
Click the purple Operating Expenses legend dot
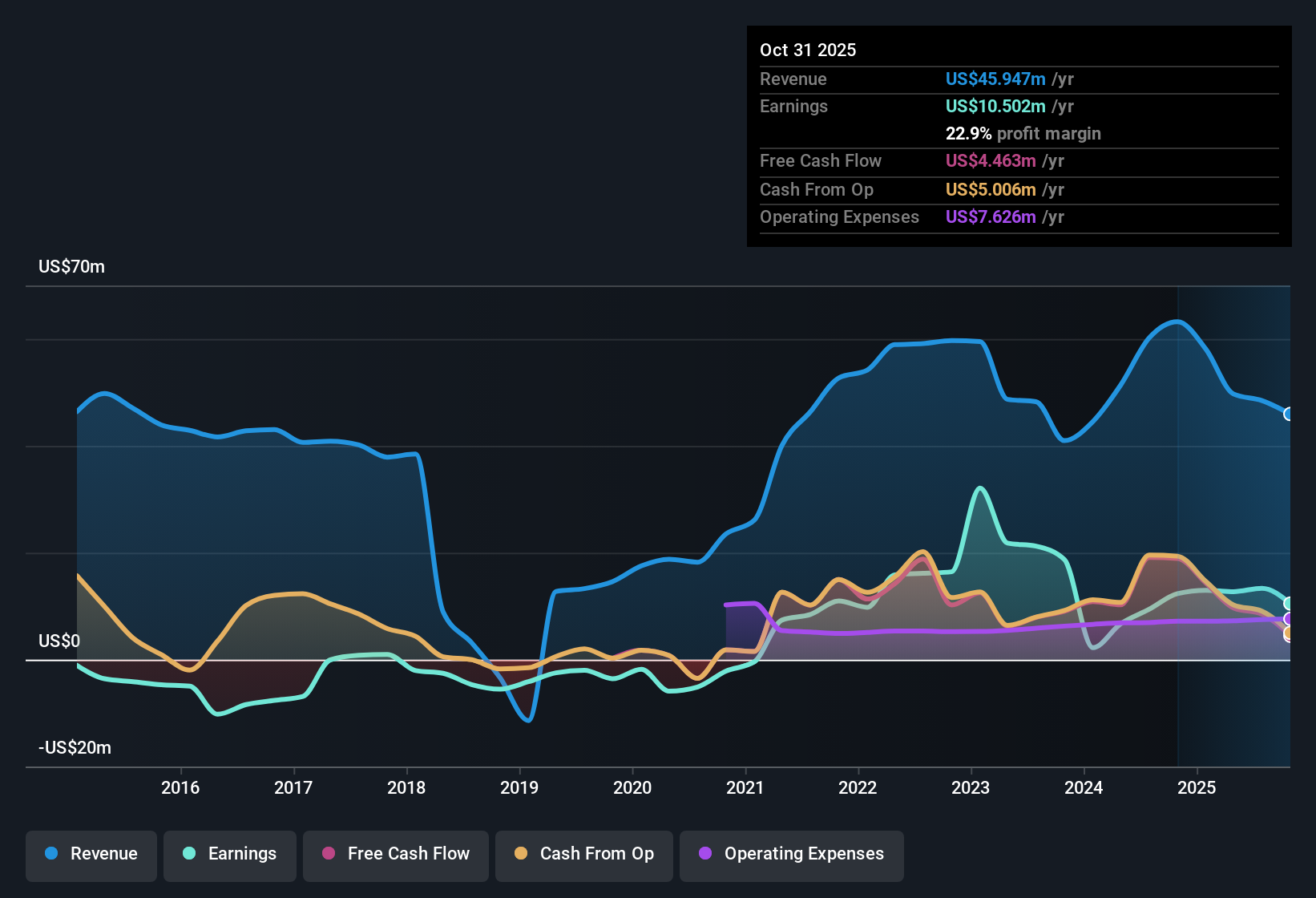tap(704, 854)
